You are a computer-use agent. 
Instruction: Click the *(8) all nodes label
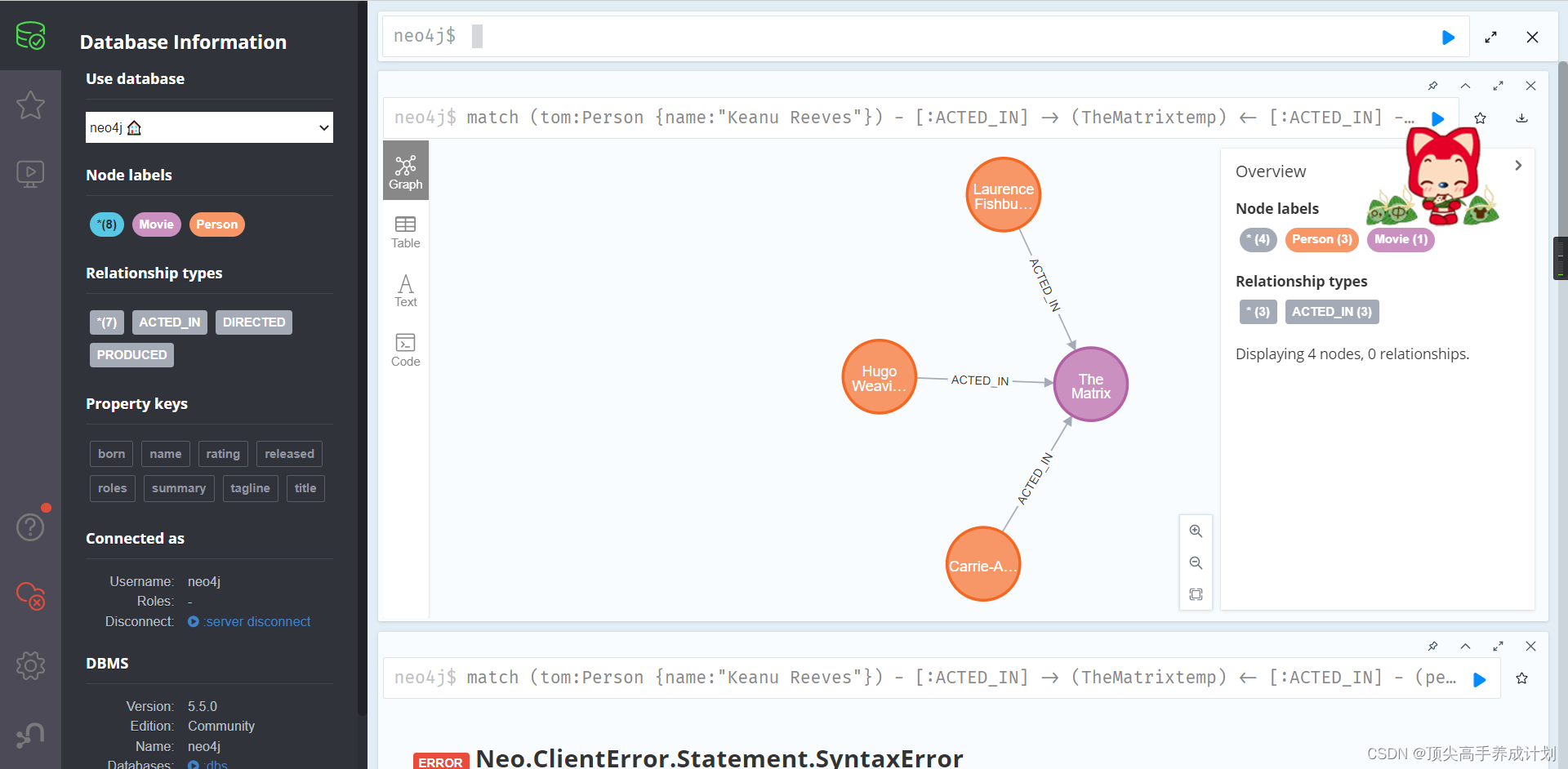click(x=107, y=224)
